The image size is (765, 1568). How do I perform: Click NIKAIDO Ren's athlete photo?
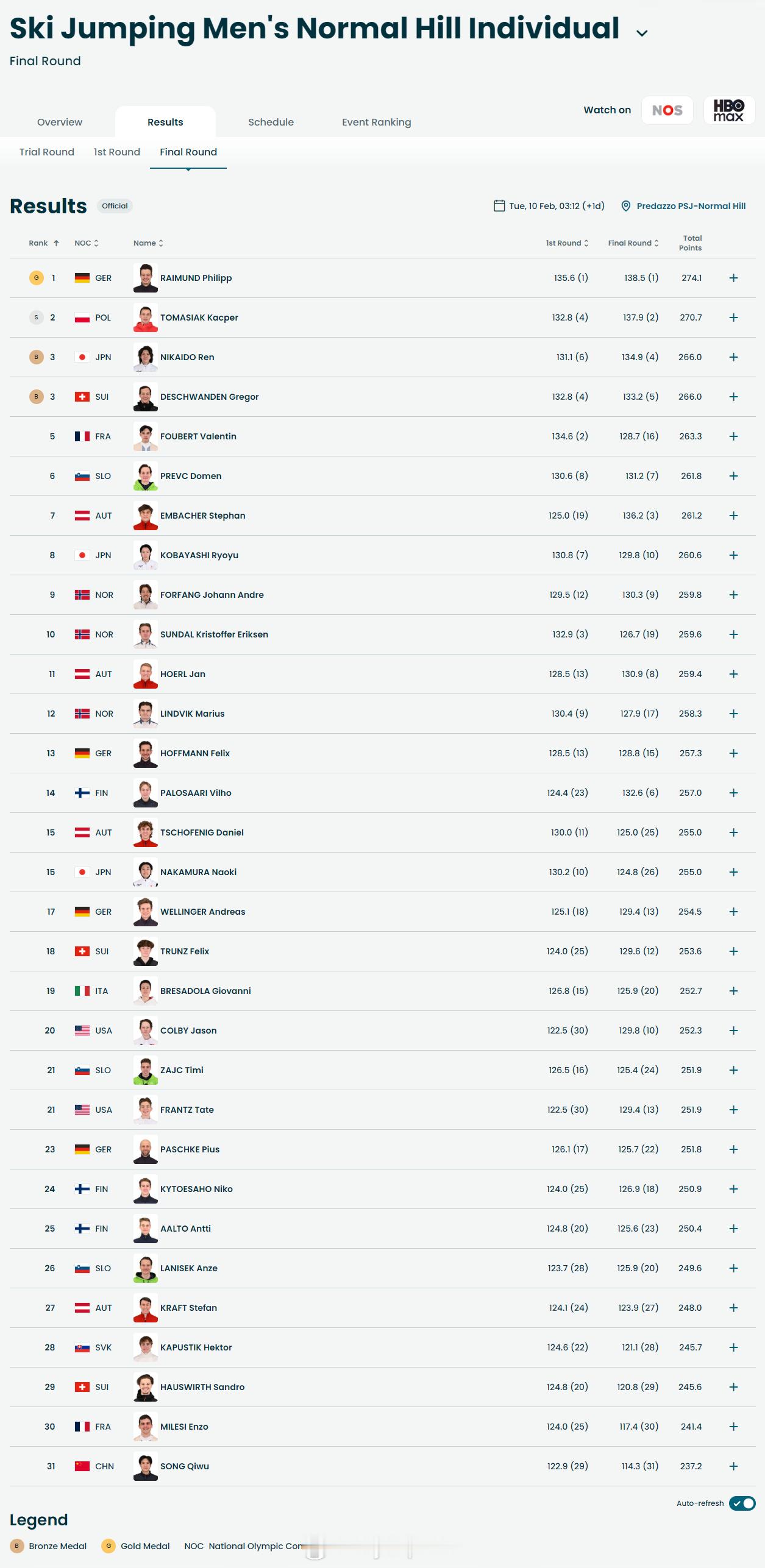pyautogui.click(x=146, y=357)
